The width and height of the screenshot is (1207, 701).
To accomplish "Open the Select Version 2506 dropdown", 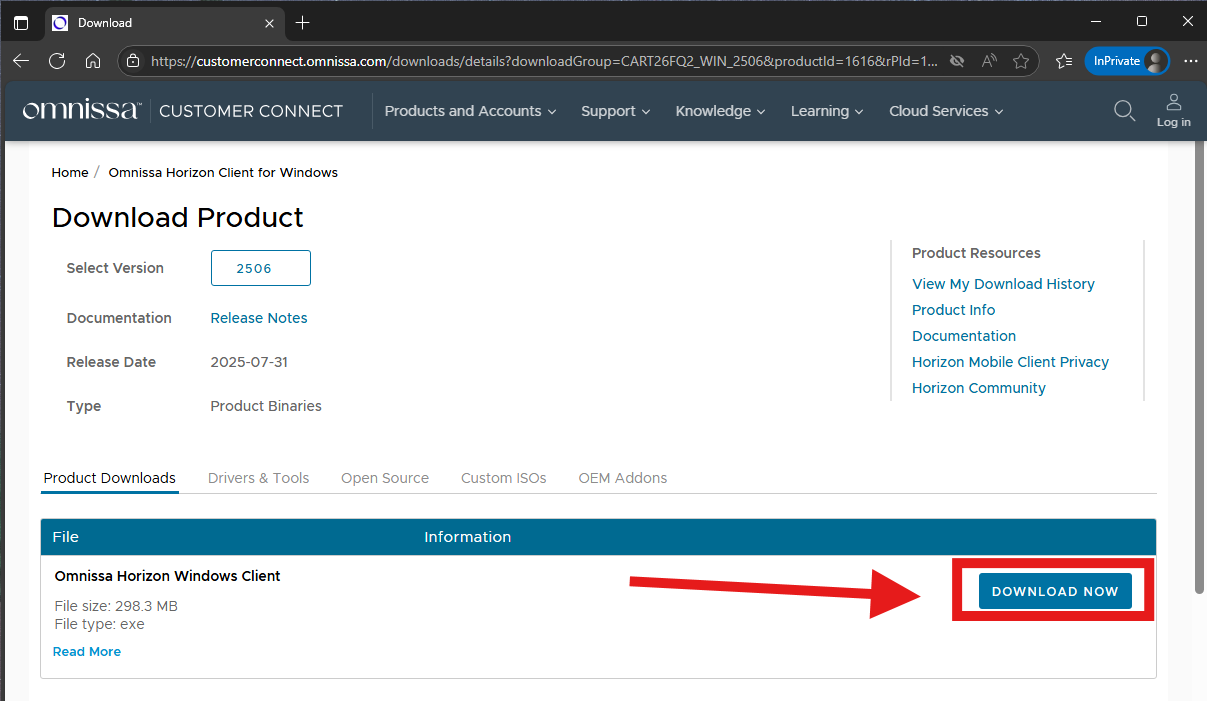I will tap(261, 268).
